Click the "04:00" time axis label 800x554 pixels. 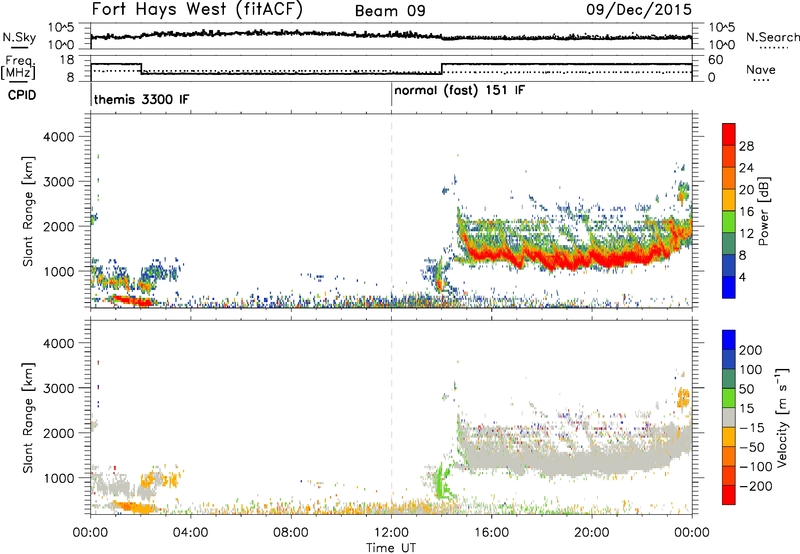(190, 533)
